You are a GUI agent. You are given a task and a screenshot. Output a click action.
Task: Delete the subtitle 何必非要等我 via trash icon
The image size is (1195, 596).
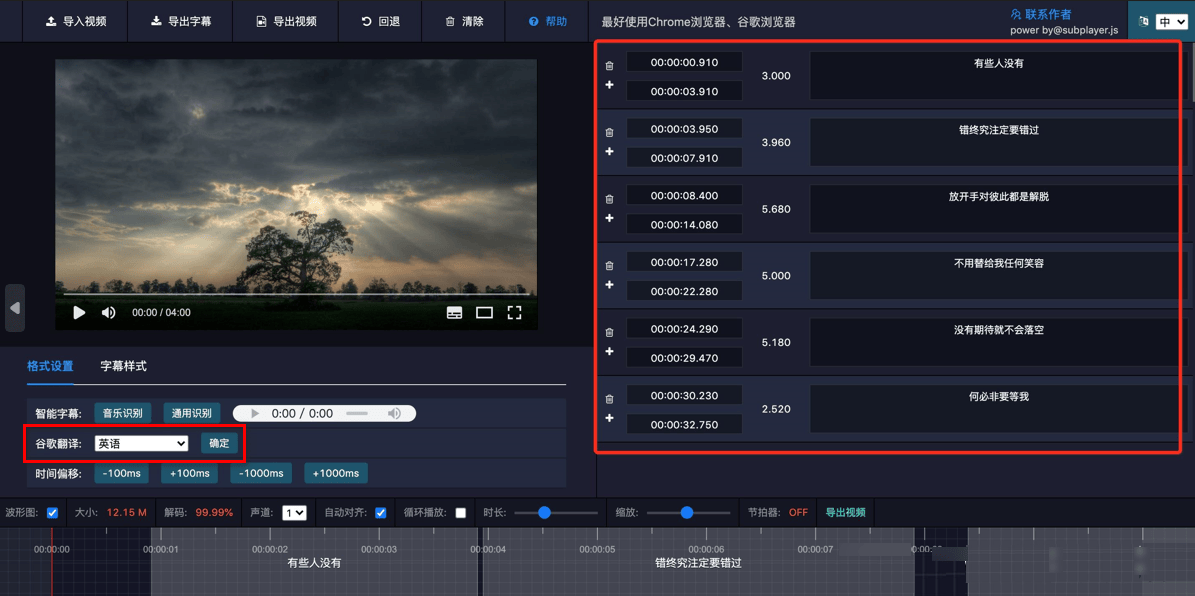(x=609, y=399)
